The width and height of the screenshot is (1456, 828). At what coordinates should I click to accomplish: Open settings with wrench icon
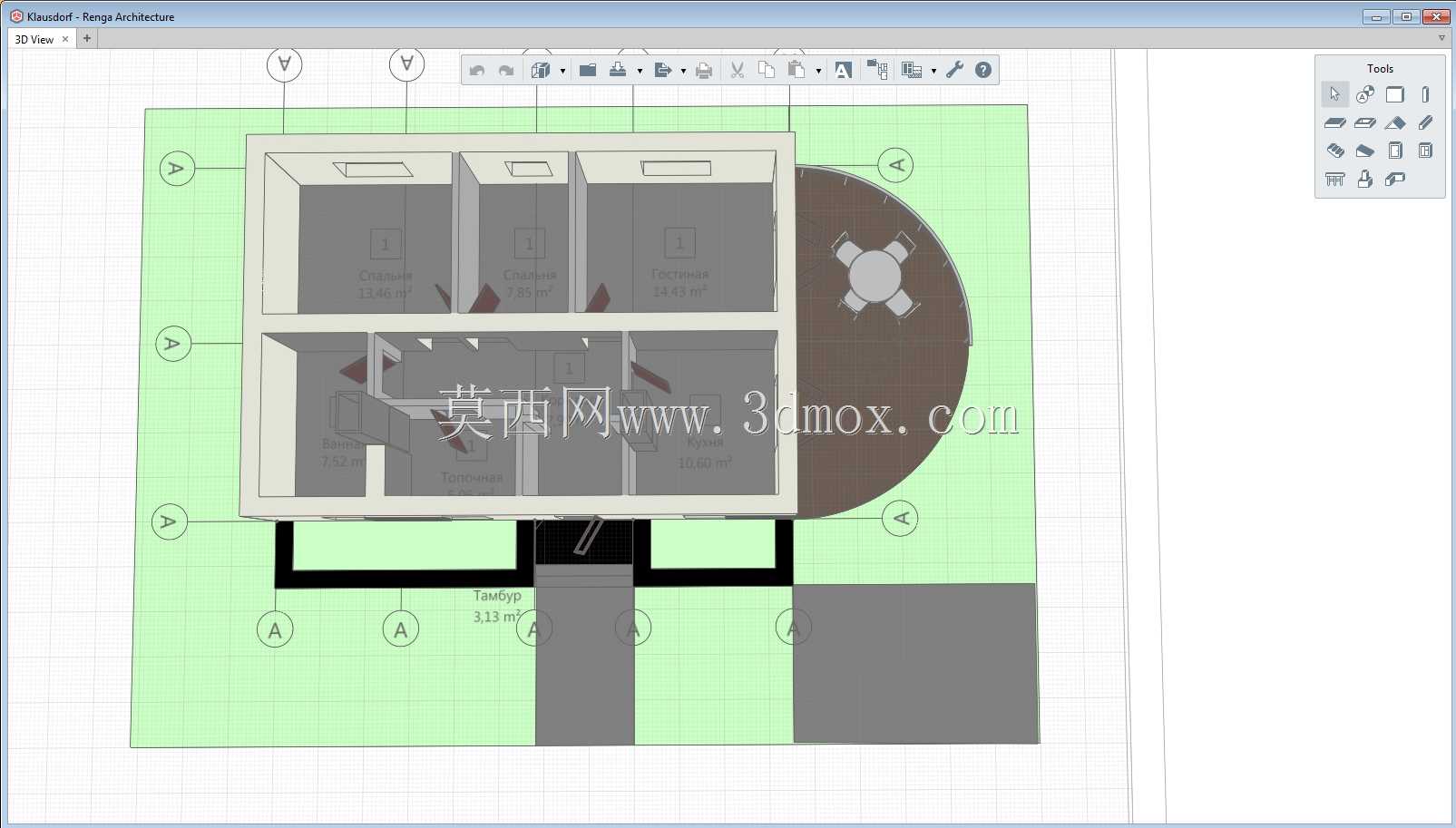pos(954,70)
